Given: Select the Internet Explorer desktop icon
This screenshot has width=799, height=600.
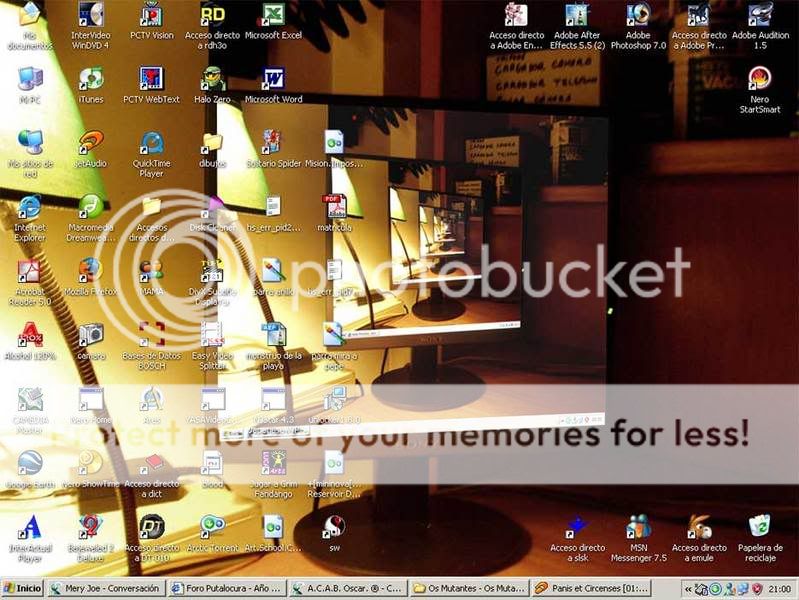Looking at the screenshot, I should coord(30,208).
